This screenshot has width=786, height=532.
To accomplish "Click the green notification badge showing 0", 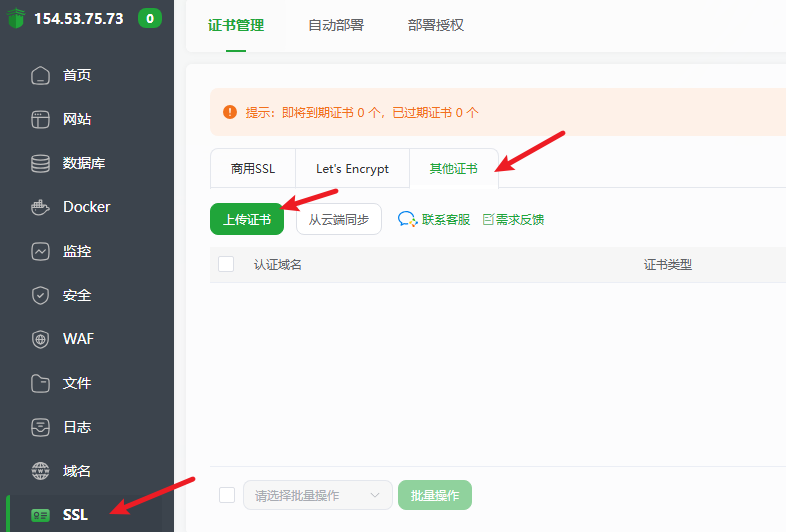I will [x=149, y=18].
